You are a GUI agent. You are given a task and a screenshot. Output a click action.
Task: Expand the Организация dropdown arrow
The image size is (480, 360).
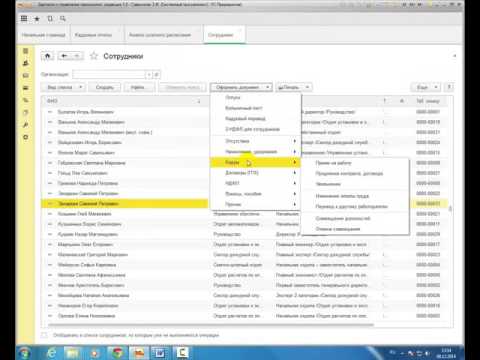[149, 75]
